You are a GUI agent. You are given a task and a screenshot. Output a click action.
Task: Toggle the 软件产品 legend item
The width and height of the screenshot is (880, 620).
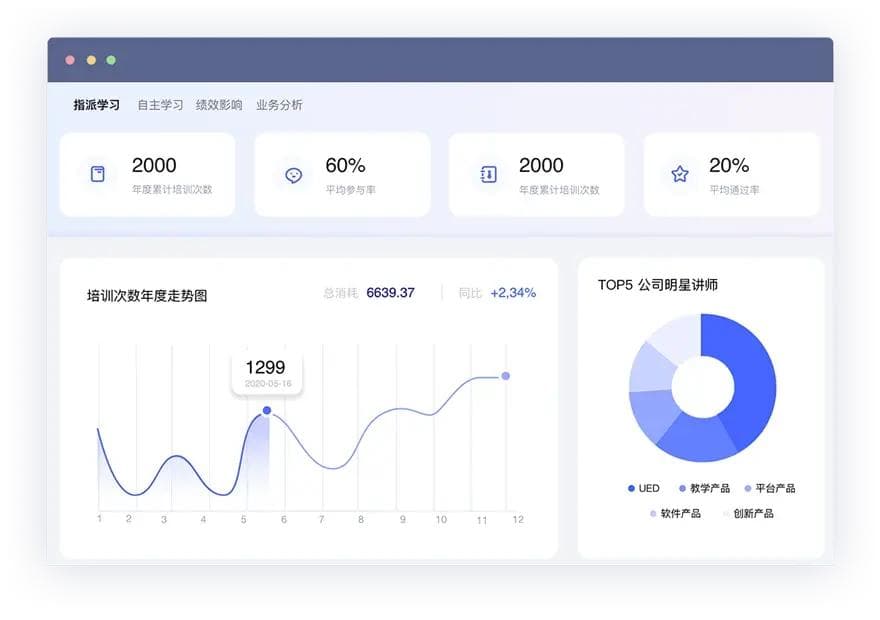pos(675,513)
